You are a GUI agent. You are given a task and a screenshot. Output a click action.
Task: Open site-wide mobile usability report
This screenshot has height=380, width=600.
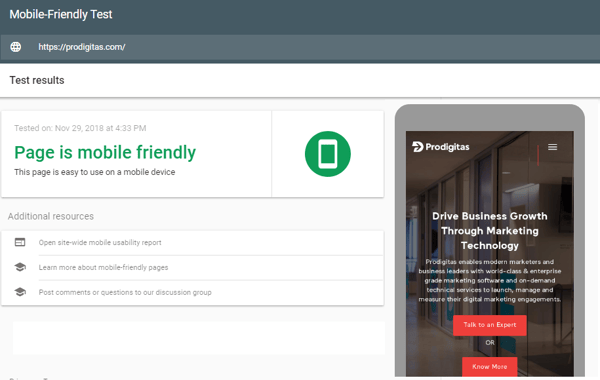[100, 243]
